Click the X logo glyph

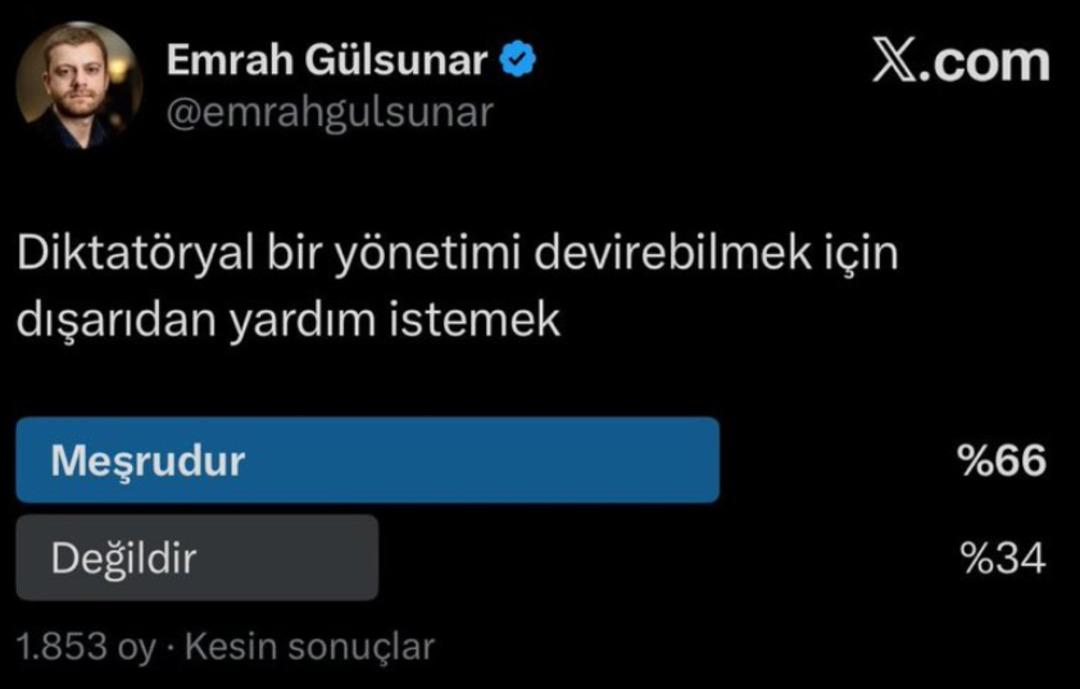click(x=895, y=61)
